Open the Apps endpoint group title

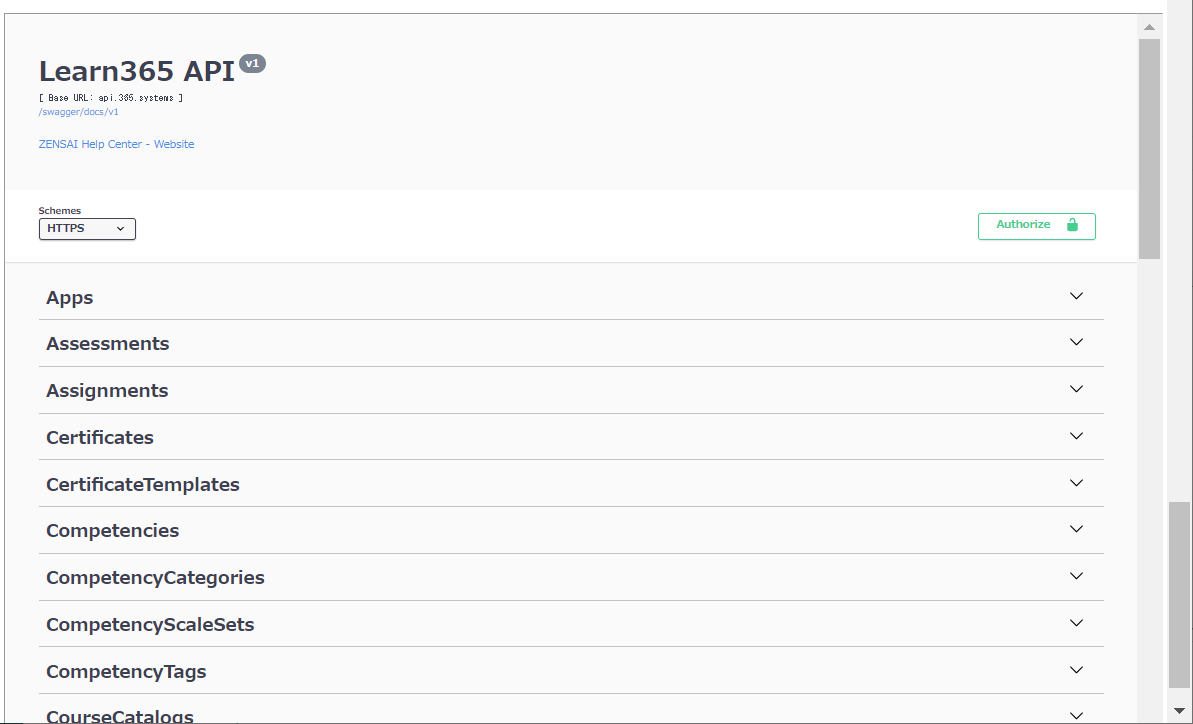pyautogui.click(x=70, y=298)
